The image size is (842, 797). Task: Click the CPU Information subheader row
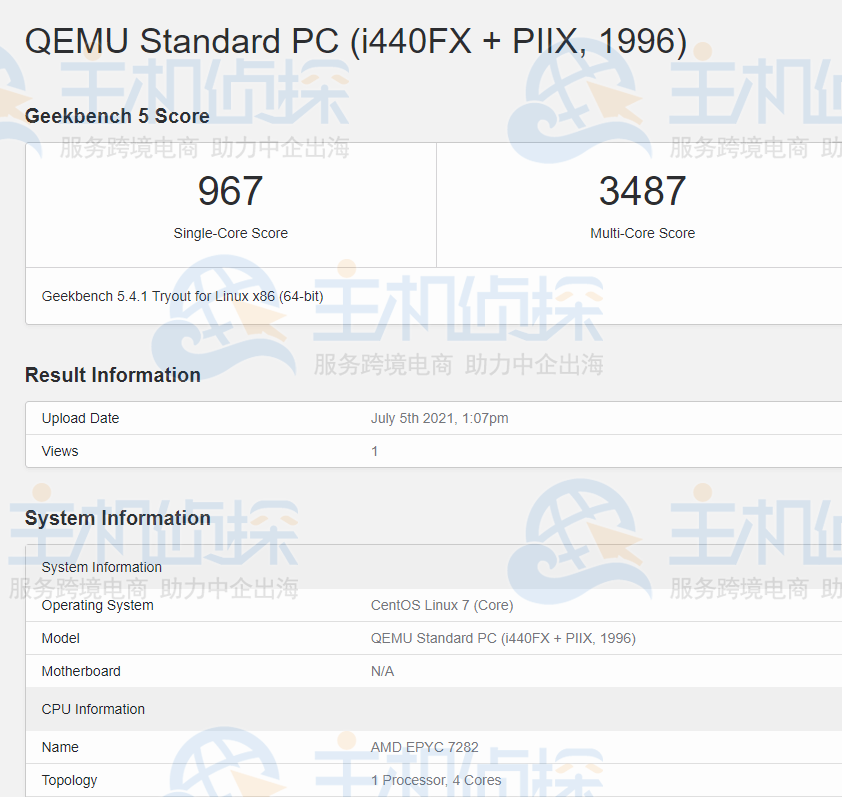(x=93, y=709)
